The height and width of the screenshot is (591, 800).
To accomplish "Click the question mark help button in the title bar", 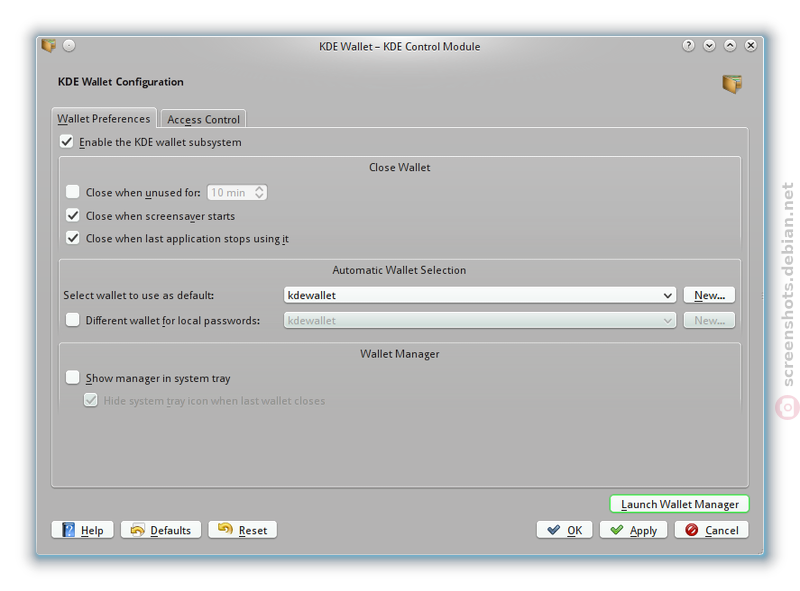I will 688,46.
